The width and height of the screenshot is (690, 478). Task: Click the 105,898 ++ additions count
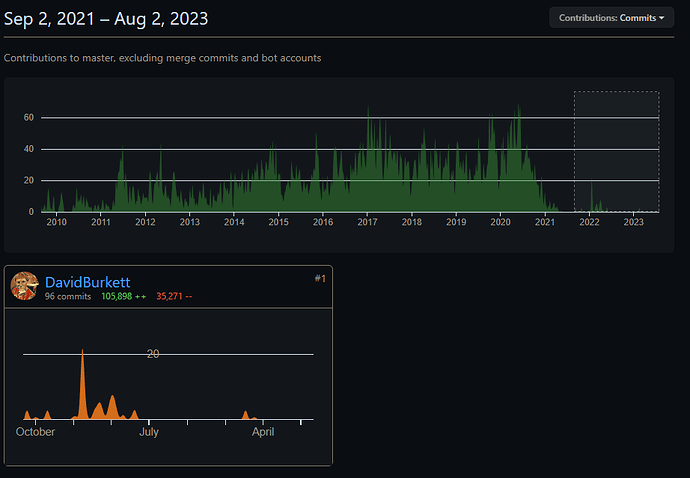(124, 296)
